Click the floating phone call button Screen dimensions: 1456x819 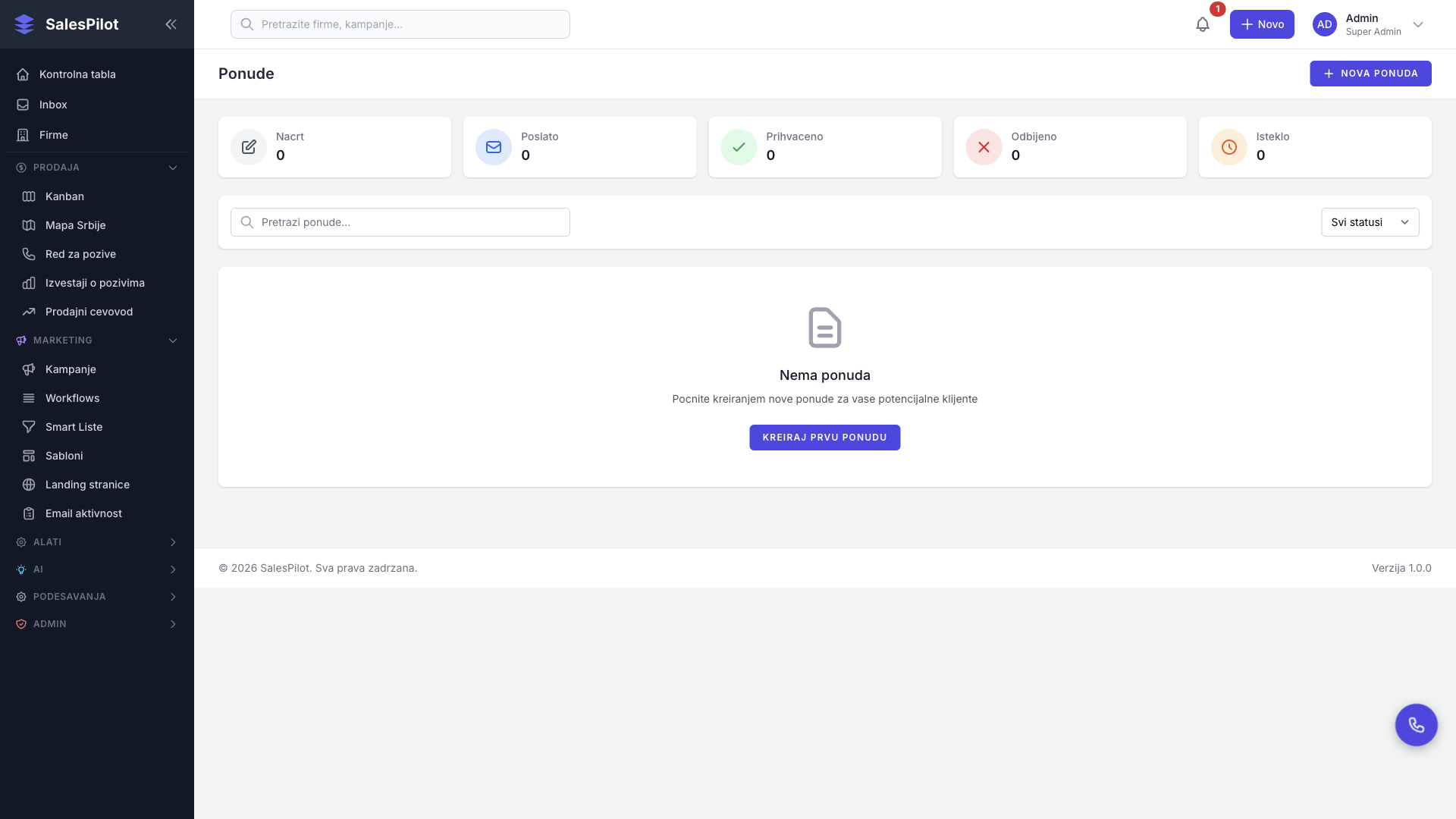[1416, 725]
